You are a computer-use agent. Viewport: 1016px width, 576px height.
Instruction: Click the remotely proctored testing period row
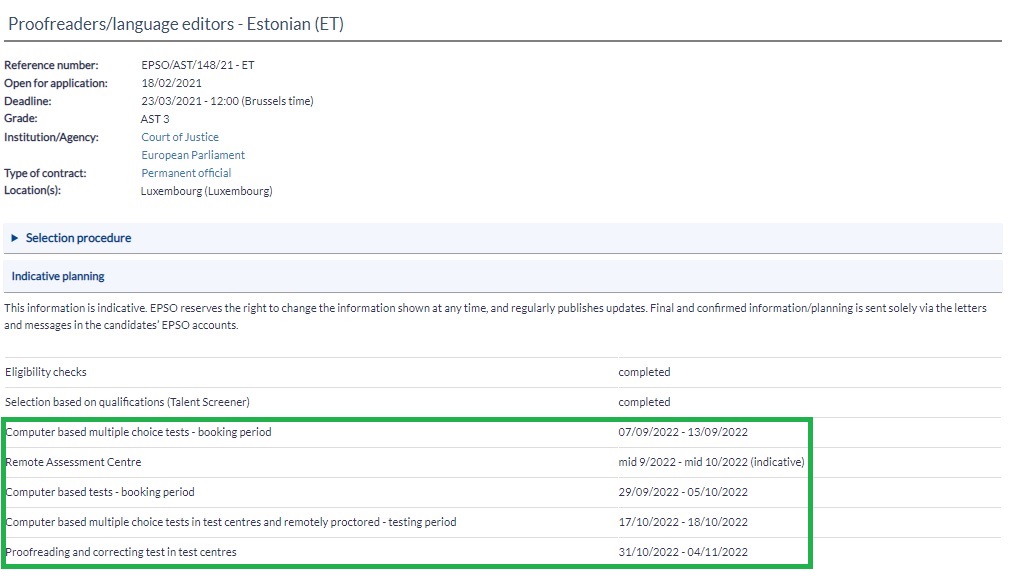point(231,522)
